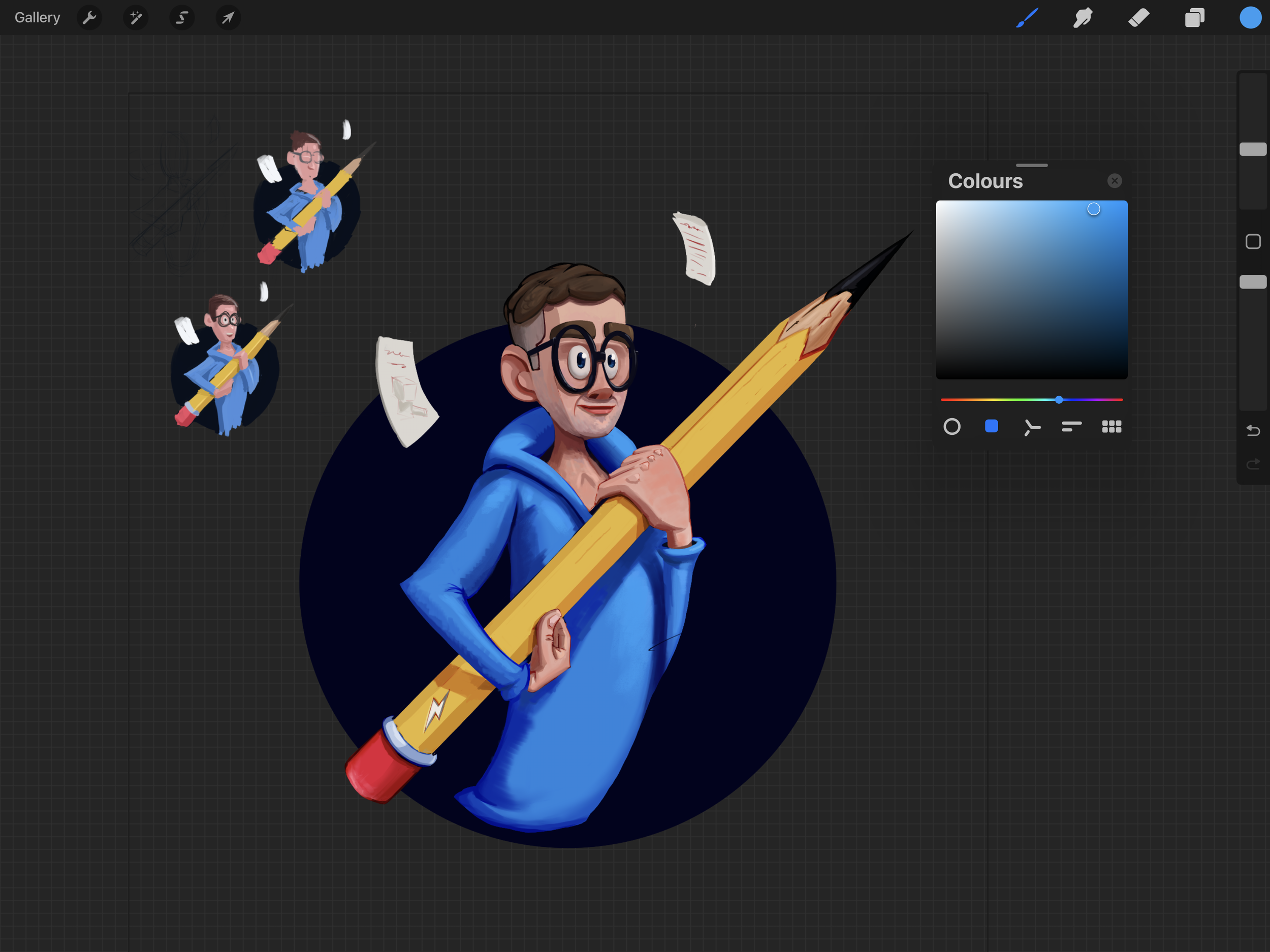
Task: Click the brush size slider handle
Action: coord(1253,149)
